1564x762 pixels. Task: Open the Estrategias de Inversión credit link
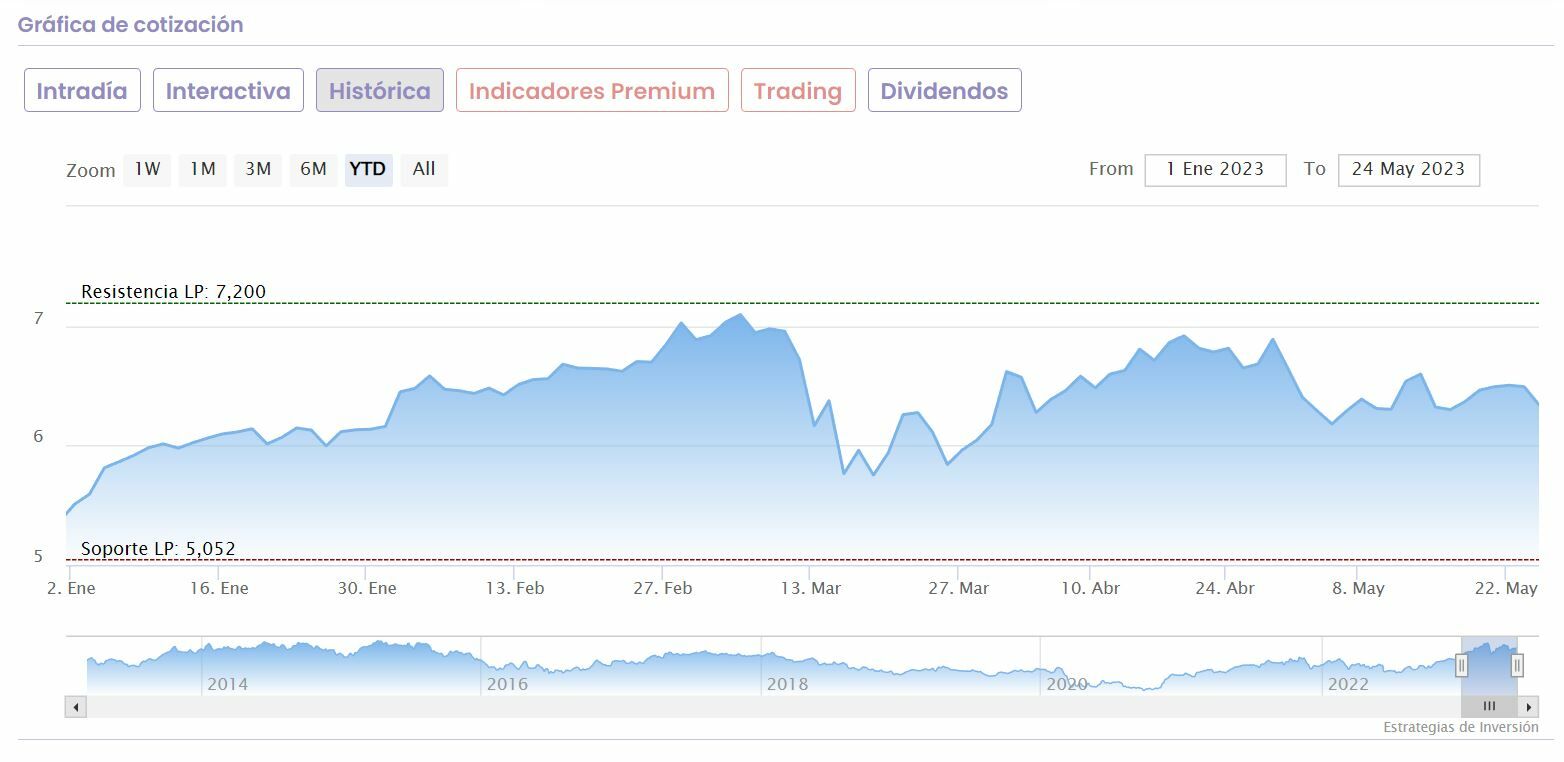pyautogui.click(x=1460, y=727)
